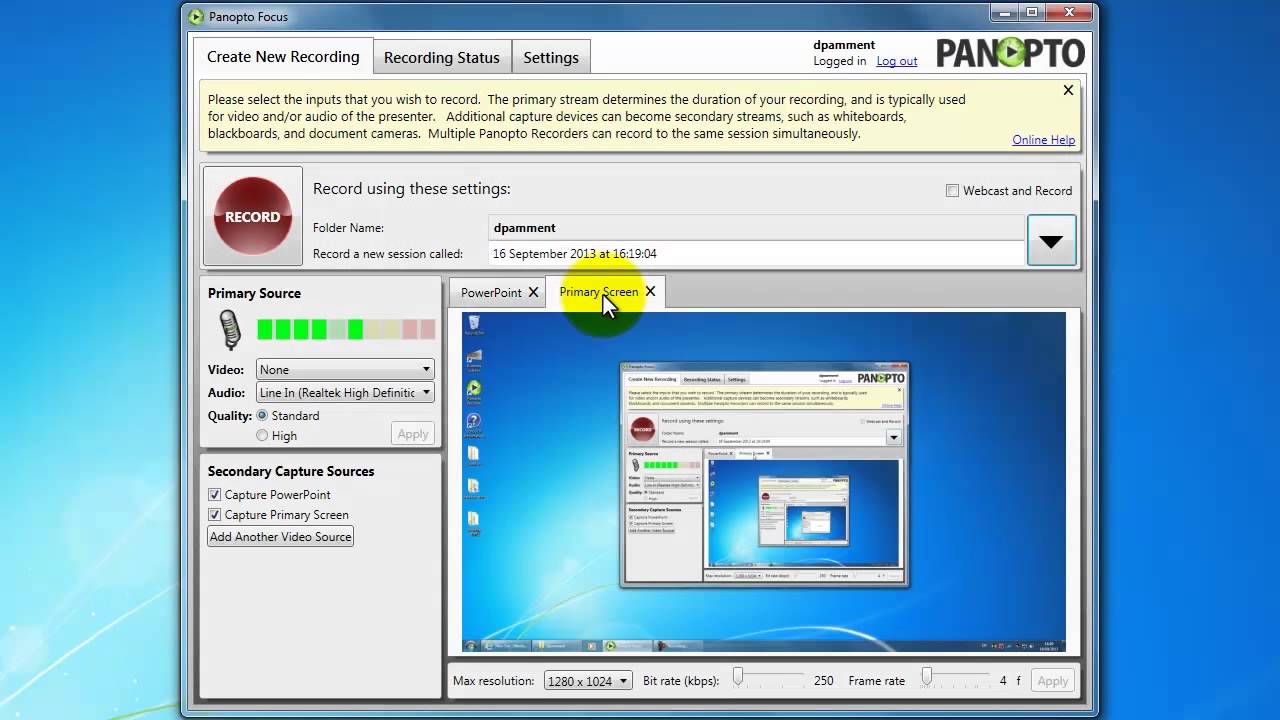
Task: Click the Bit rate slider handle
Action: pos(738,677)
